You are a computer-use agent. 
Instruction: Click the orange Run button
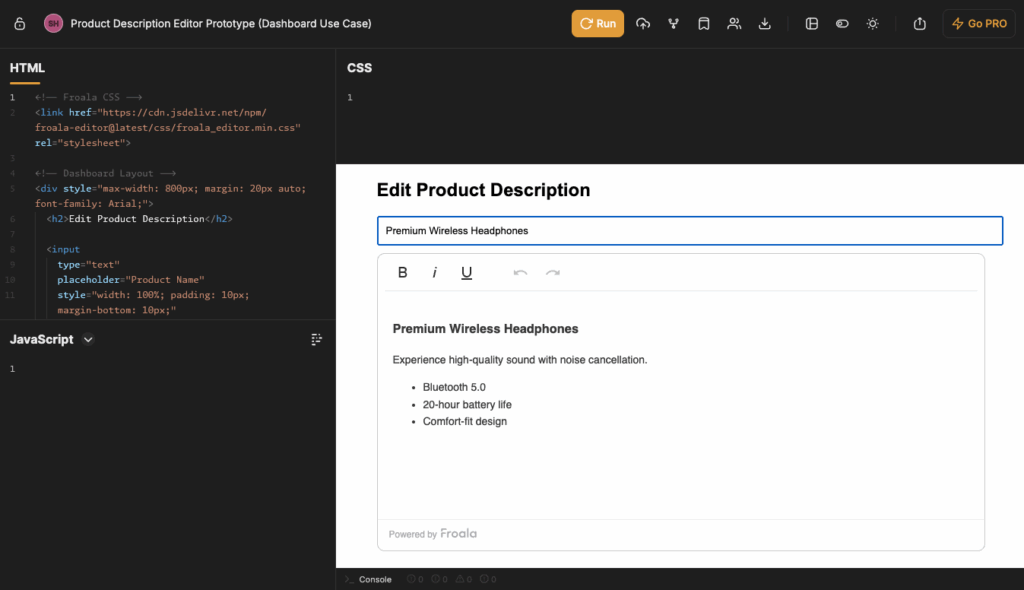click(598, 24)
